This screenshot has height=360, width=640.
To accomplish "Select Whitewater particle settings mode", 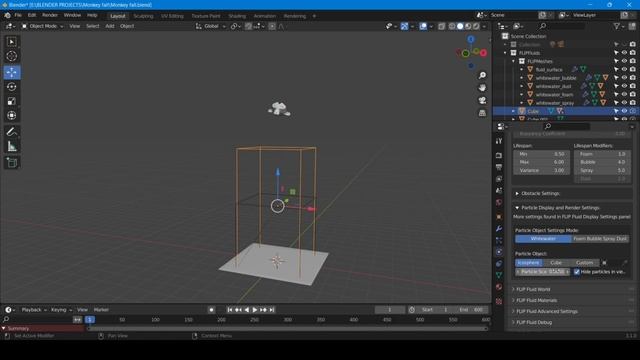I will pyautogui.click(x=543, y=239).
